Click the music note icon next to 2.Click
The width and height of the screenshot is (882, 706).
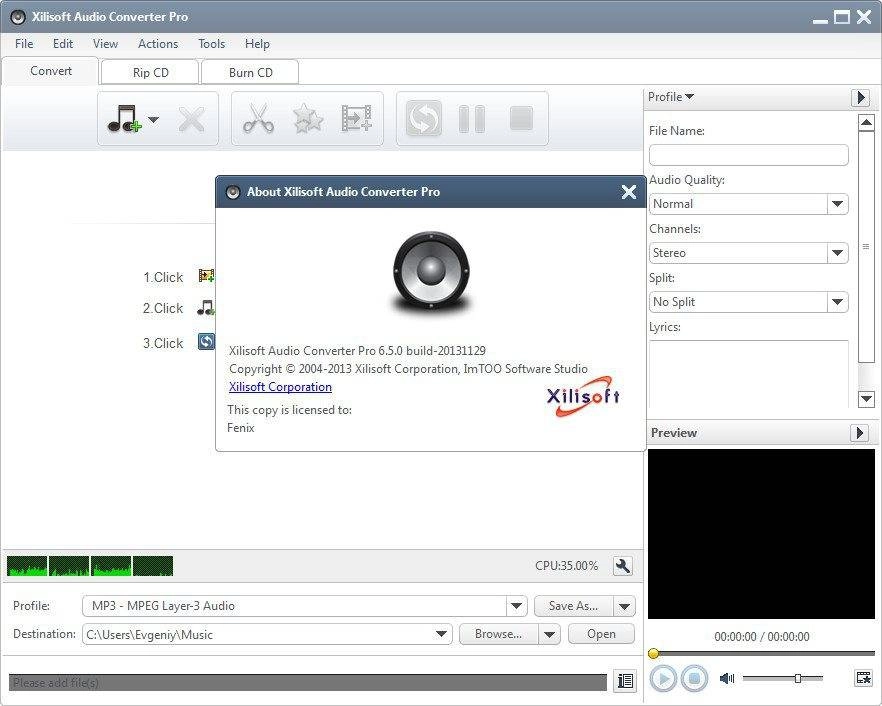(206, 308)
